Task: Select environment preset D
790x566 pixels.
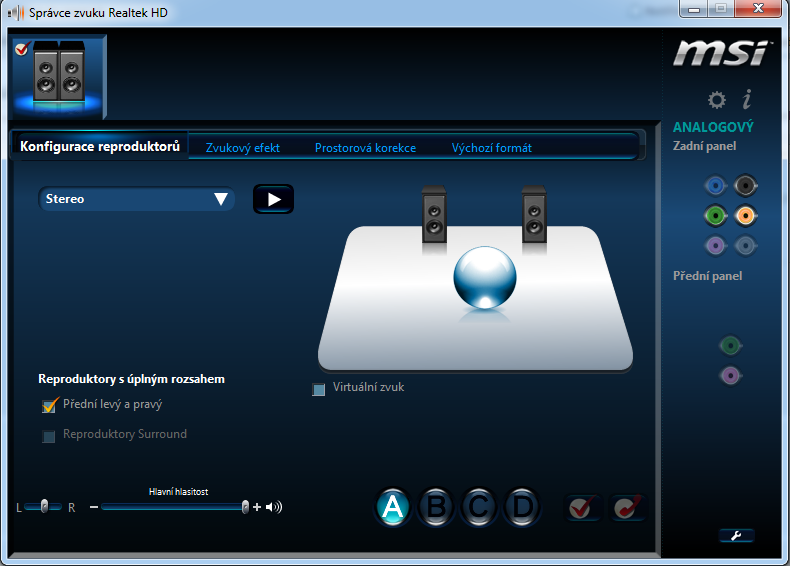Action: point(522,507)
